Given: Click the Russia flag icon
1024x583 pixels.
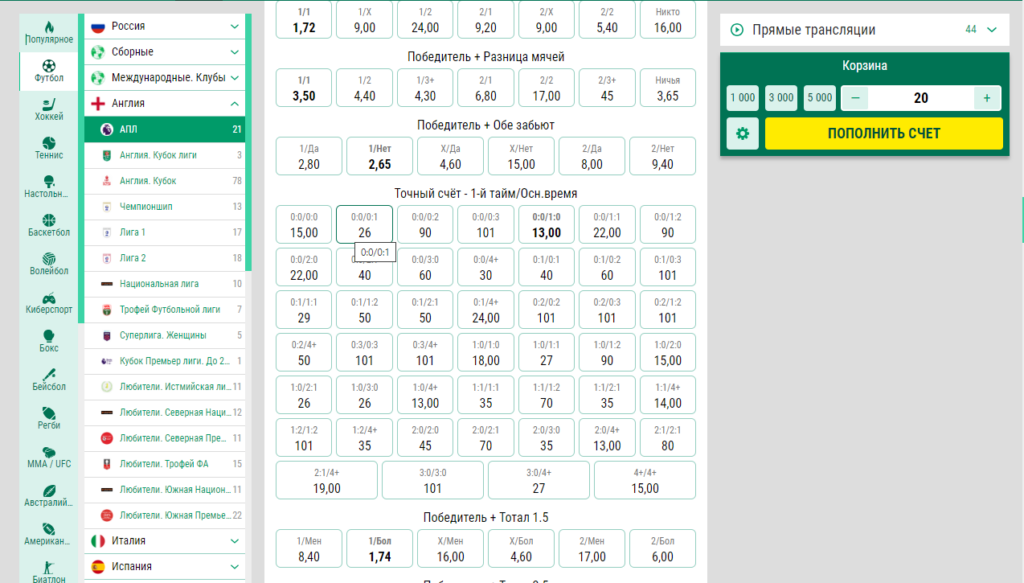Looking at the screenshot, I should point(98,26).
